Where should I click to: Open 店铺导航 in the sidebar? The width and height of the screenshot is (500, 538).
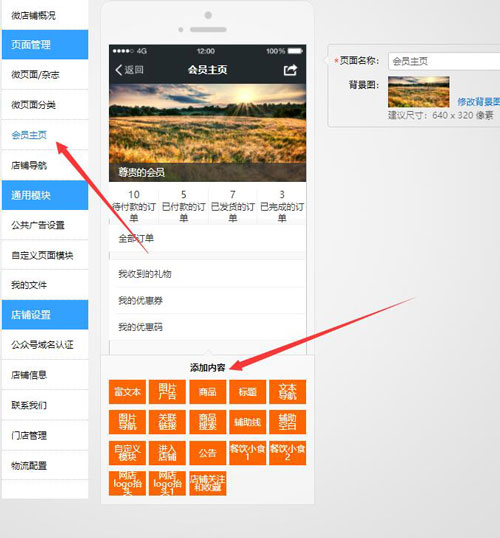45,165
